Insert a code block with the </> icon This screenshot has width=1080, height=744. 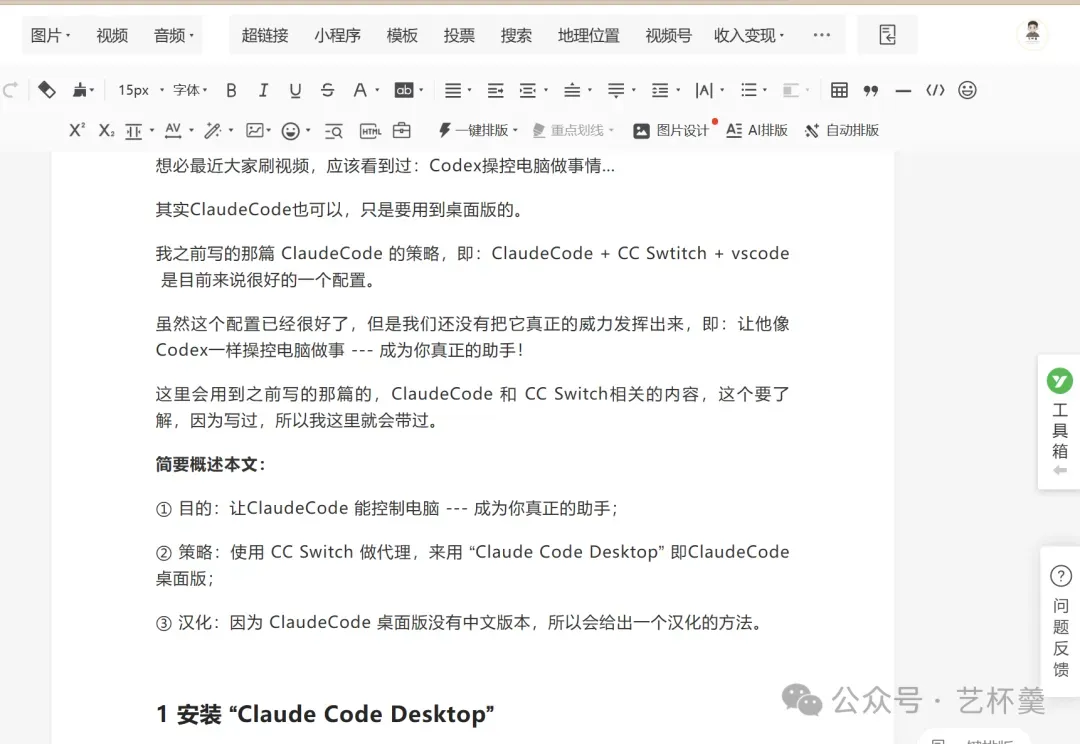coord(935,90)
